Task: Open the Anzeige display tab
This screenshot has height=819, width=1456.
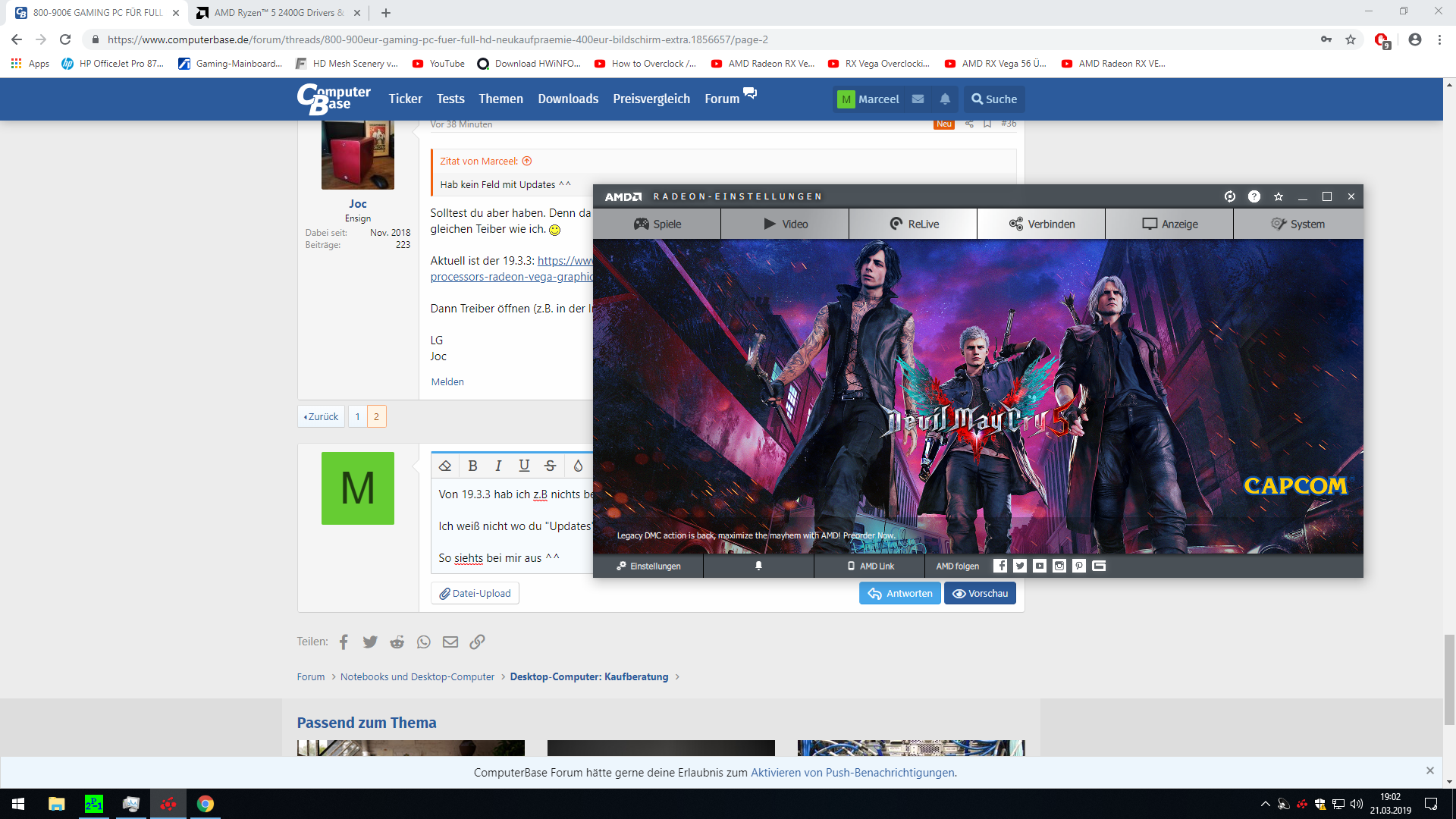Action: (1169, 224)
